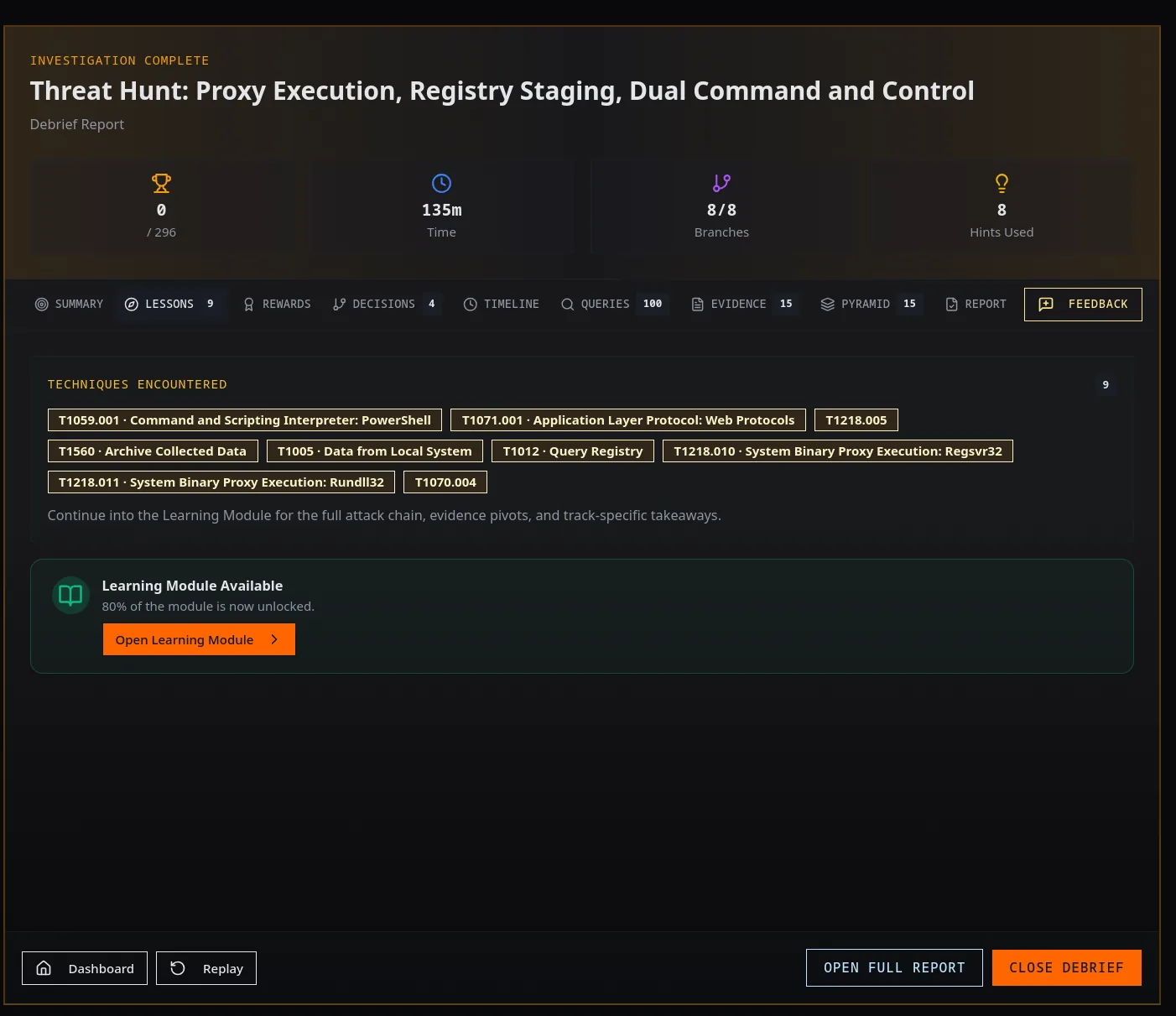Open the full report
Viewport: 1176px width, 1016px height.
point(894,968)
